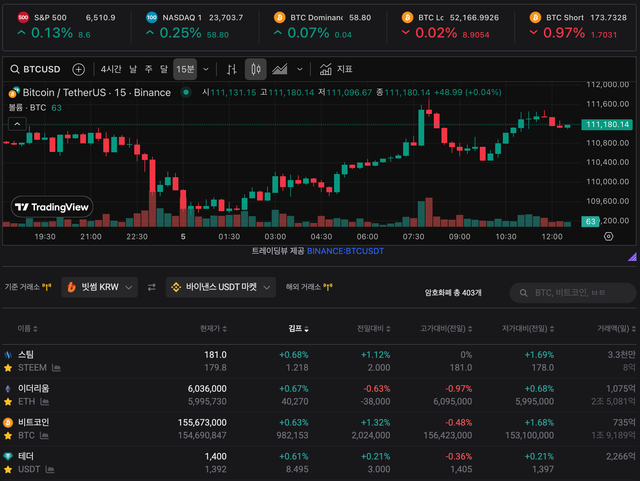This screenshot has height=481, width=640.
Task: Toggle the favorite star for BTC
Action: click(7, 435)
